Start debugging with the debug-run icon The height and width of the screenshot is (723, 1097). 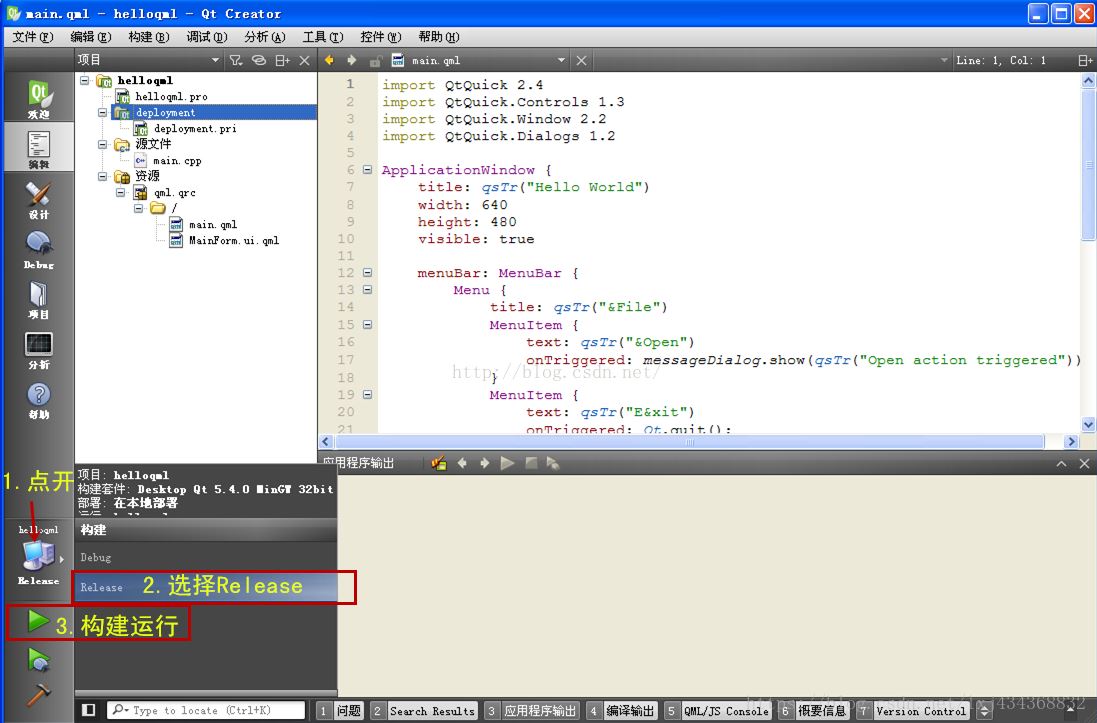pyautogui.click(x=38, y=659)
